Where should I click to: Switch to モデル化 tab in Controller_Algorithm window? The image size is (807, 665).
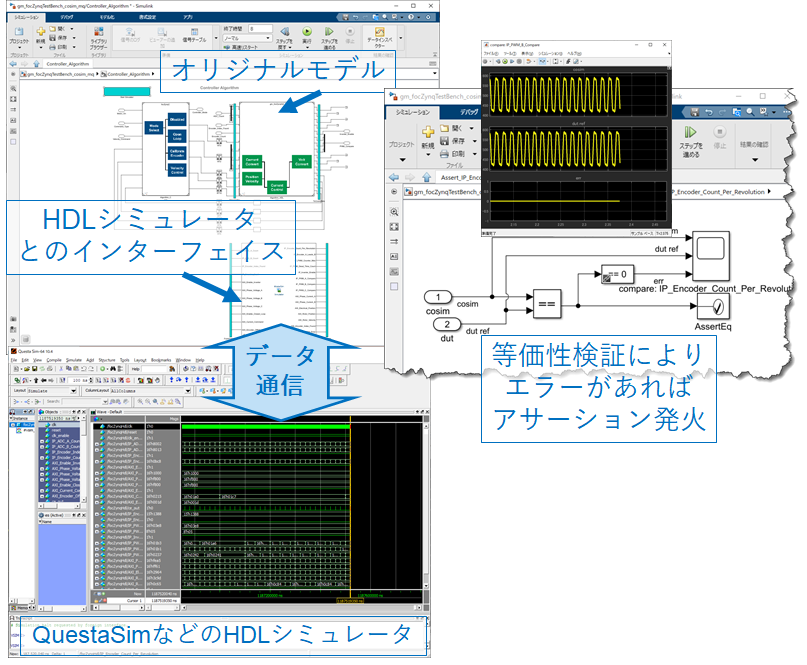(107, 17)
